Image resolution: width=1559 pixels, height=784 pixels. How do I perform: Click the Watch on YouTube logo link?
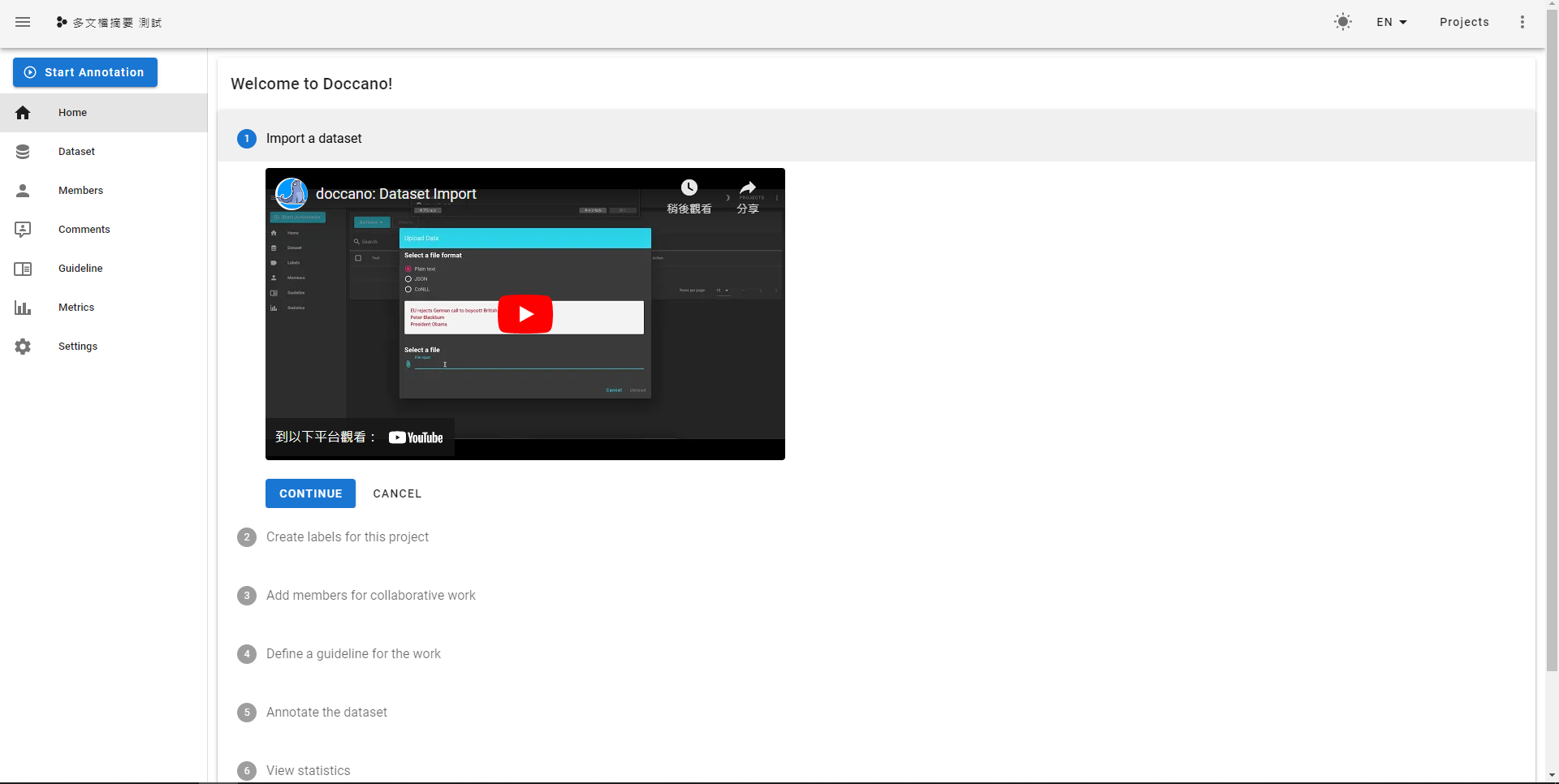tap(416, 437)
